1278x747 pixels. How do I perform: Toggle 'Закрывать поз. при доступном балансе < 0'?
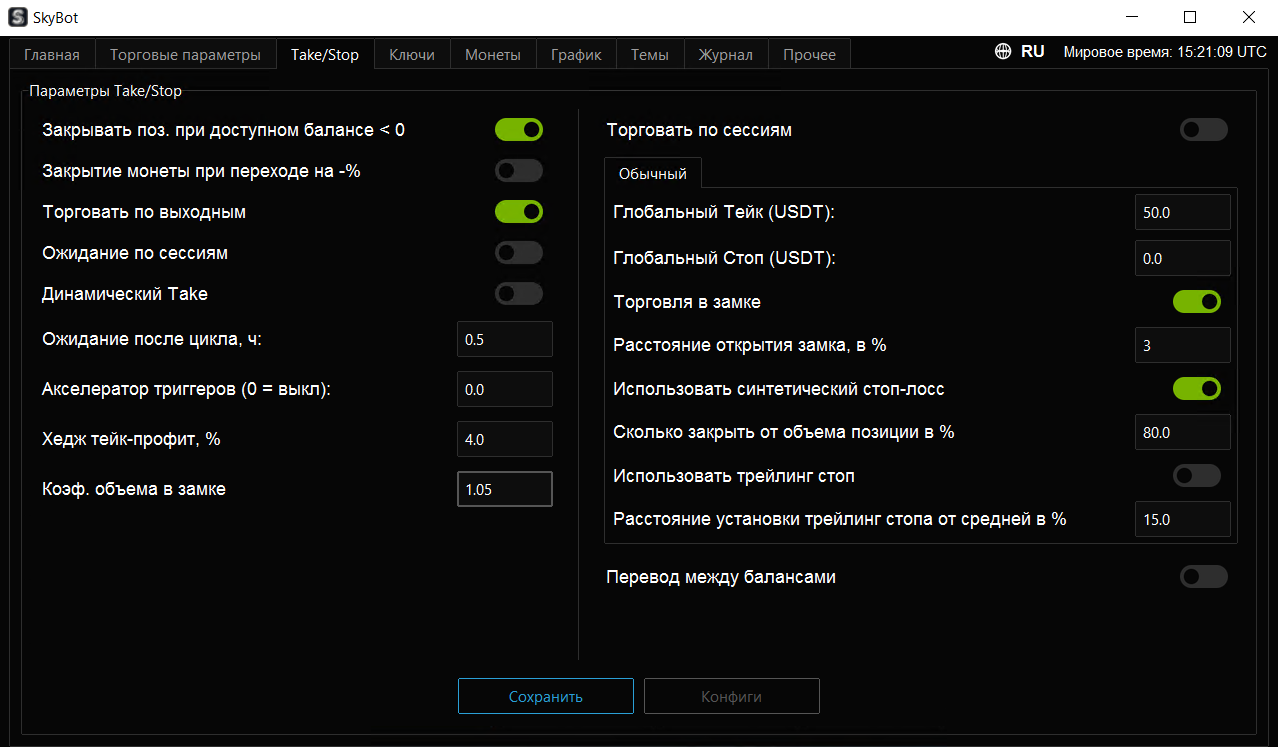519,130
